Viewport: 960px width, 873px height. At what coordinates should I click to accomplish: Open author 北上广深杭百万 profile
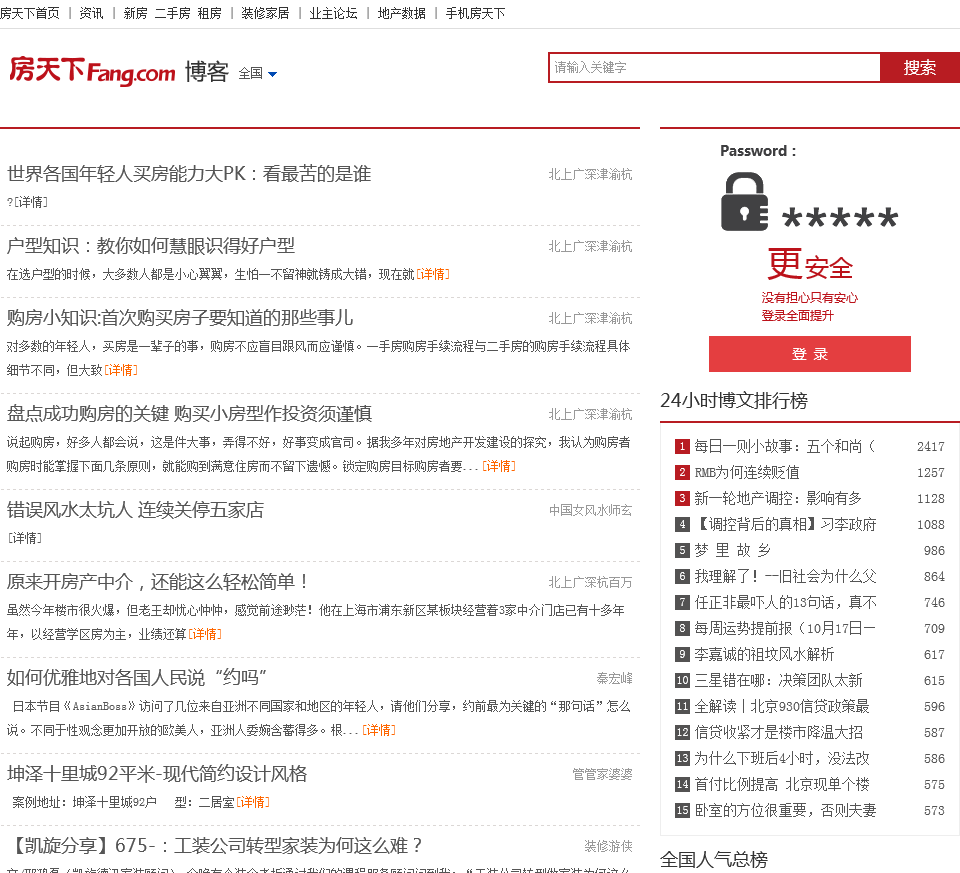pyautogui.click(x=591, y=582)
